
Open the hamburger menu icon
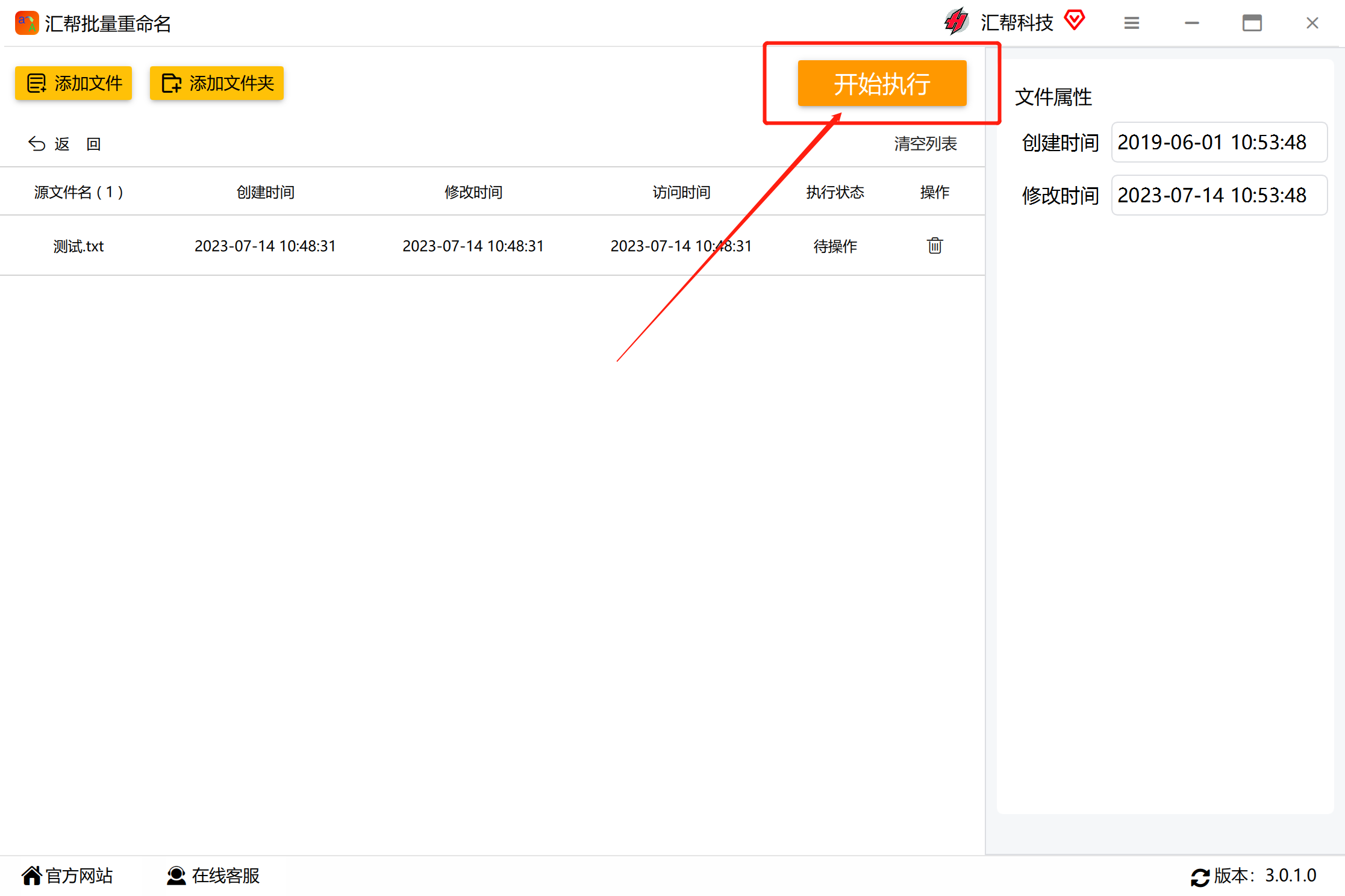(x=1131, y=23)
